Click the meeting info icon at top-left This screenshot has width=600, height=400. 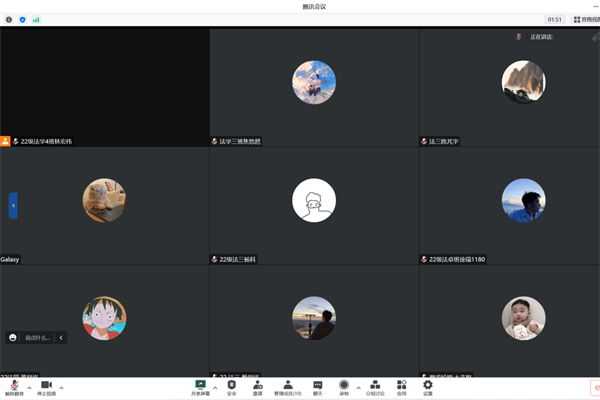(x=9, y=19)
